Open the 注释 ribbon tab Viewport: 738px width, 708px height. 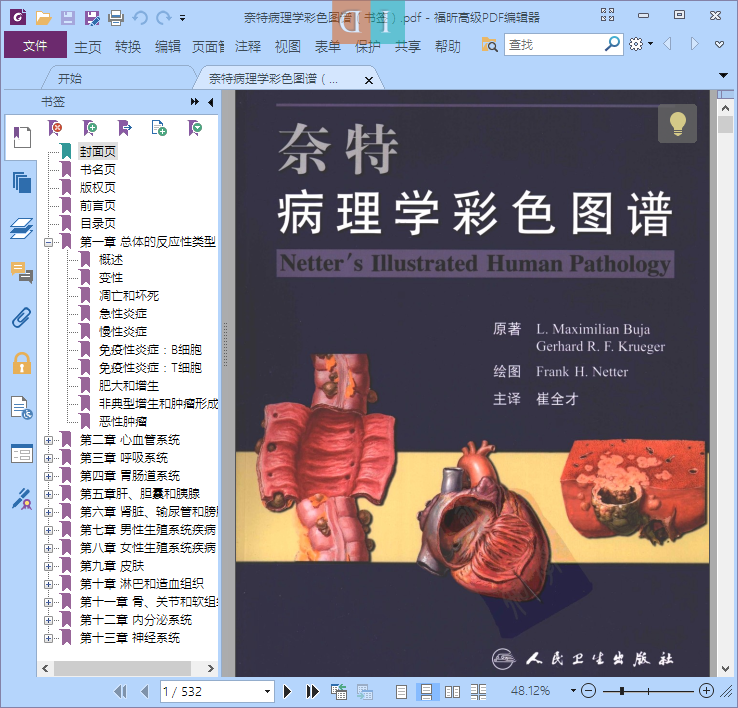tap(248, 47)
